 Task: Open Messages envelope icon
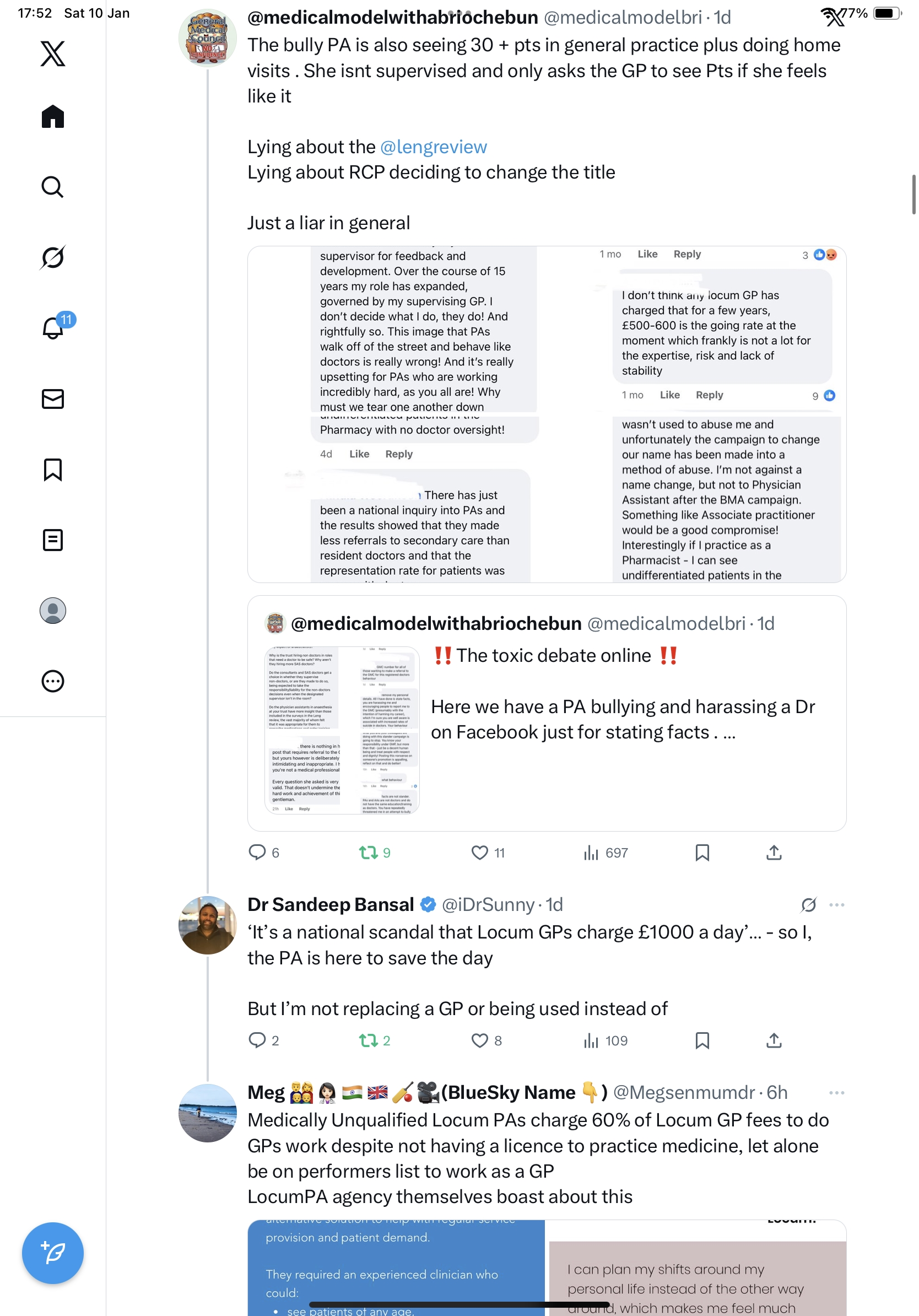(x=53, y=399)
